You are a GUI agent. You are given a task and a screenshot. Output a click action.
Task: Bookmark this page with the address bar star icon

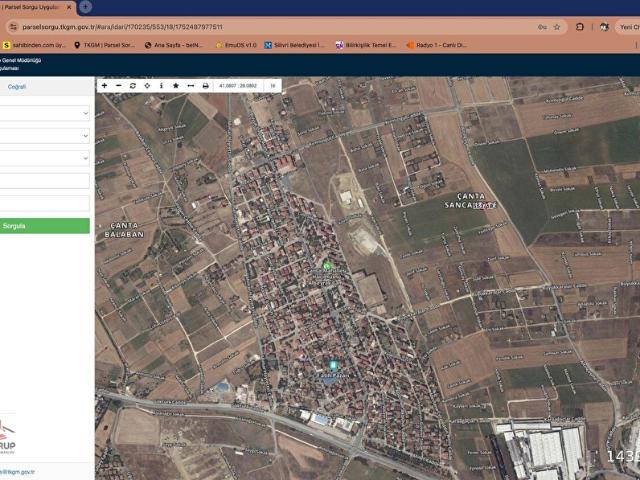pyautogui.click(x=557, y=27)
